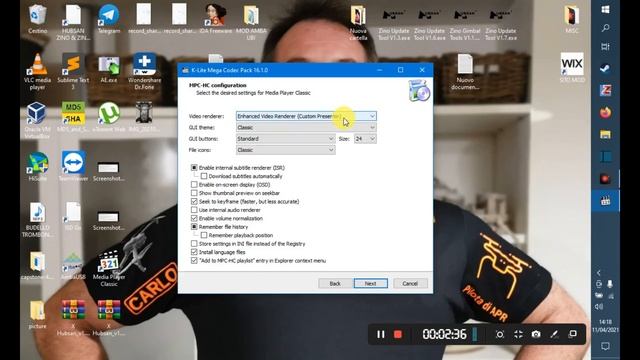Viewport: 640px width, 360px height.
Task: Open File Explorer from the taskbar
Action: point(605,134)
